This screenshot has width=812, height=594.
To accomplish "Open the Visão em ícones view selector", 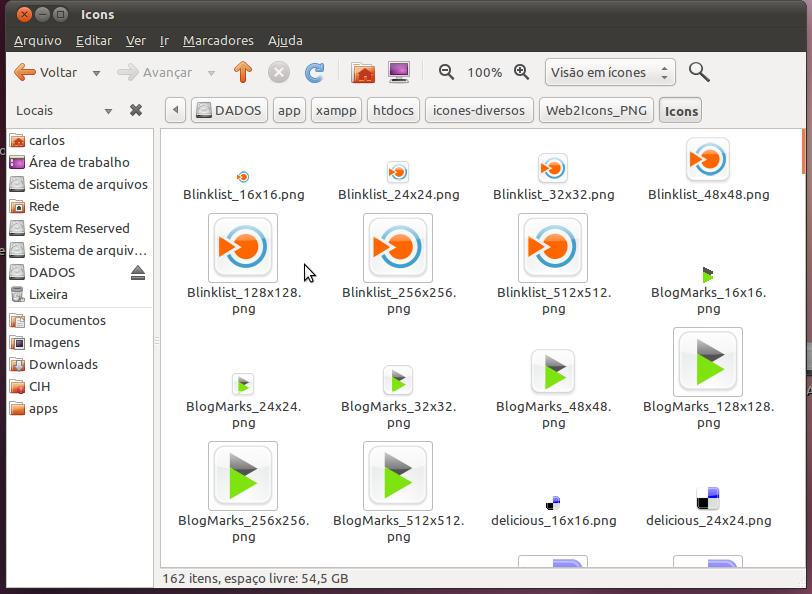I will [x=610, y=72].
